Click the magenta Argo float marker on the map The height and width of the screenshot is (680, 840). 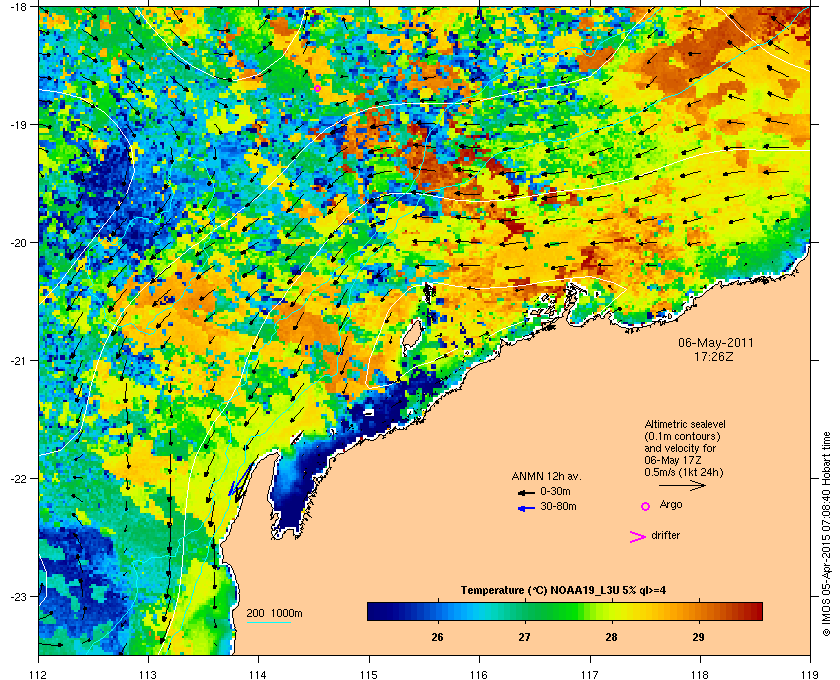(x=317, y=88)
